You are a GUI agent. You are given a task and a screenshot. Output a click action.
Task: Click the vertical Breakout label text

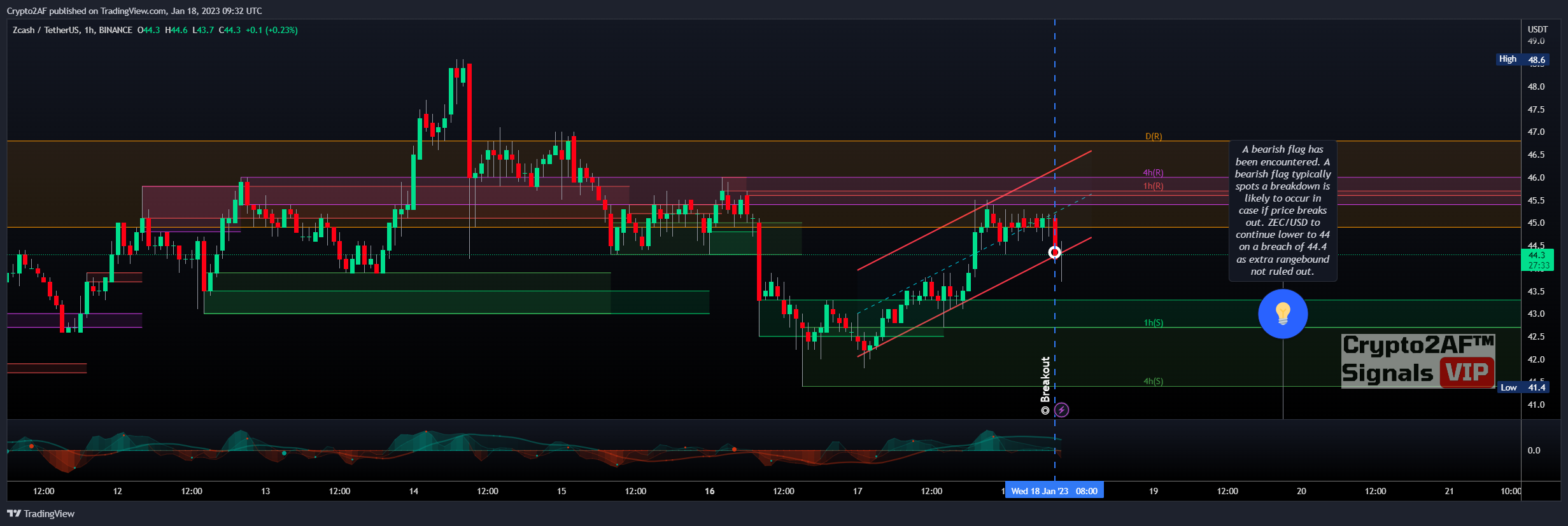click(x=1045, y=385)
